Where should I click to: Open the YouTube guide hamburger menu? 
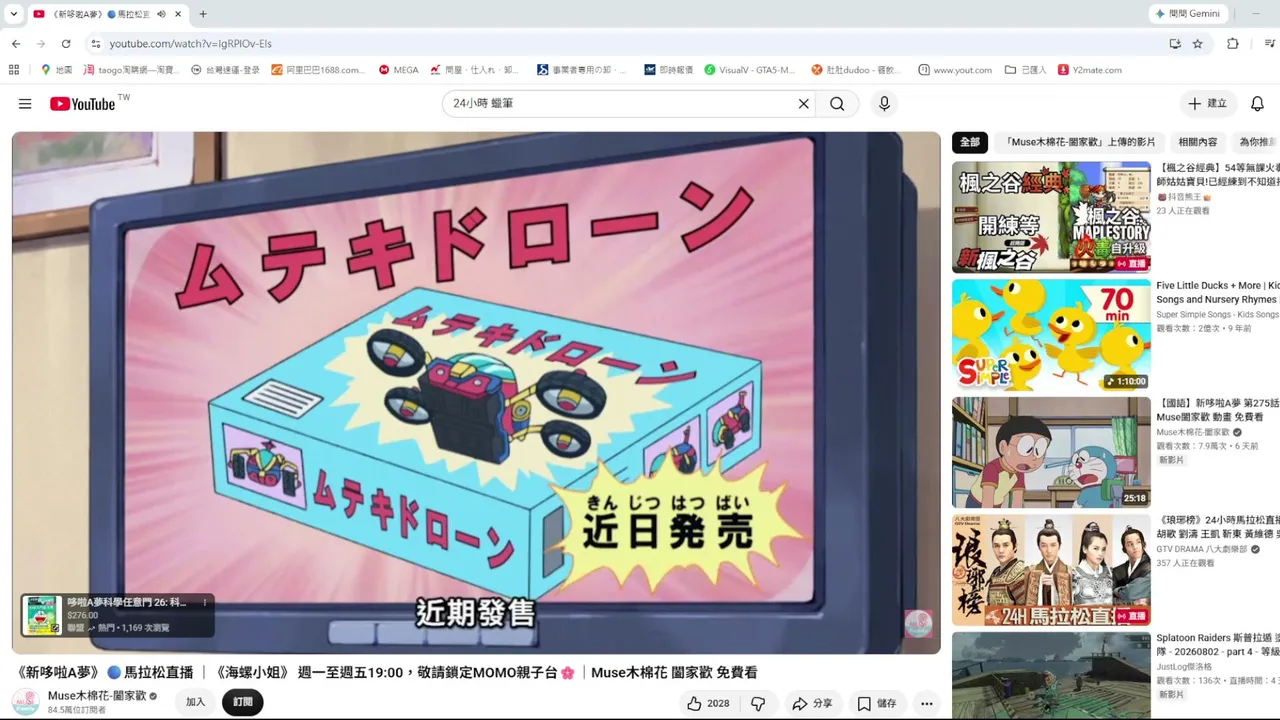tap(25, 104)
